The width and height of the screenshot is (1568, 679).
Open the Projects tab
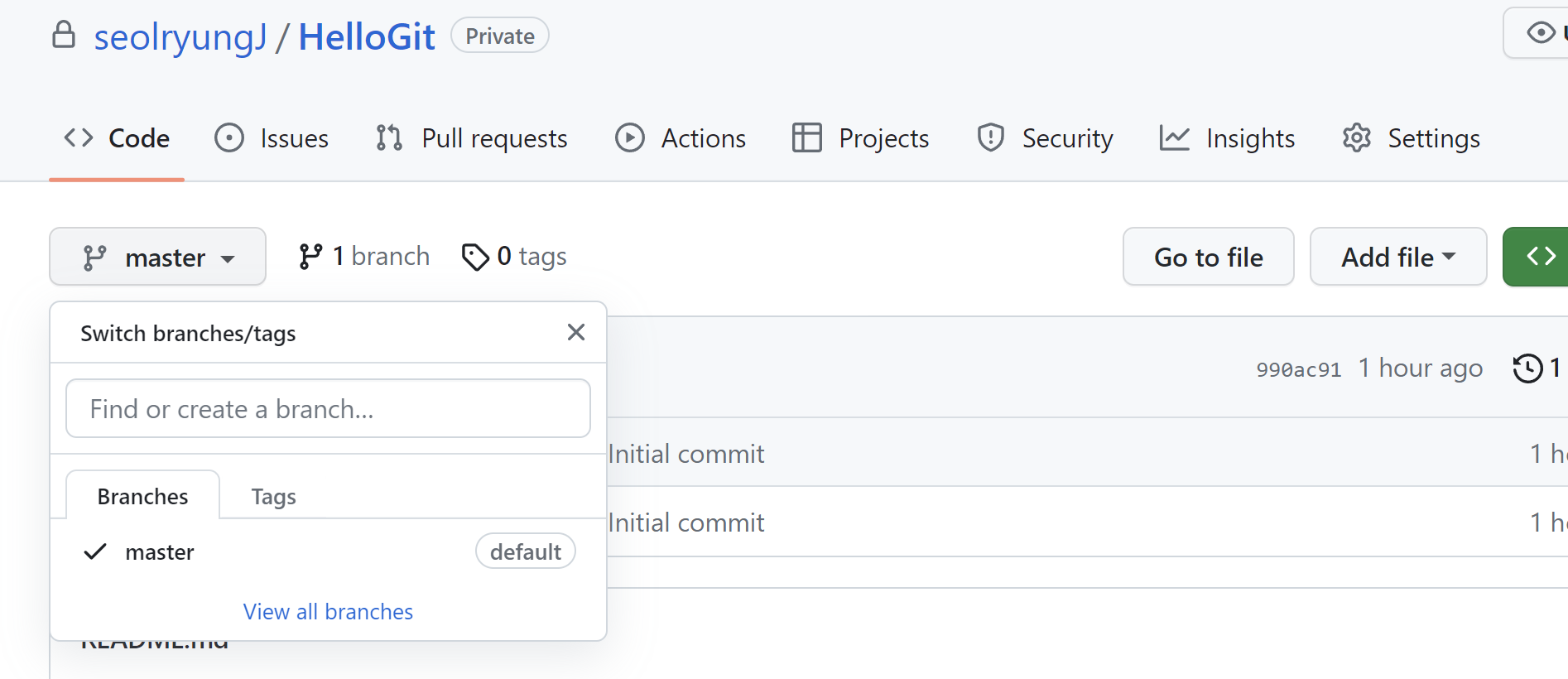tap(860, 138)
